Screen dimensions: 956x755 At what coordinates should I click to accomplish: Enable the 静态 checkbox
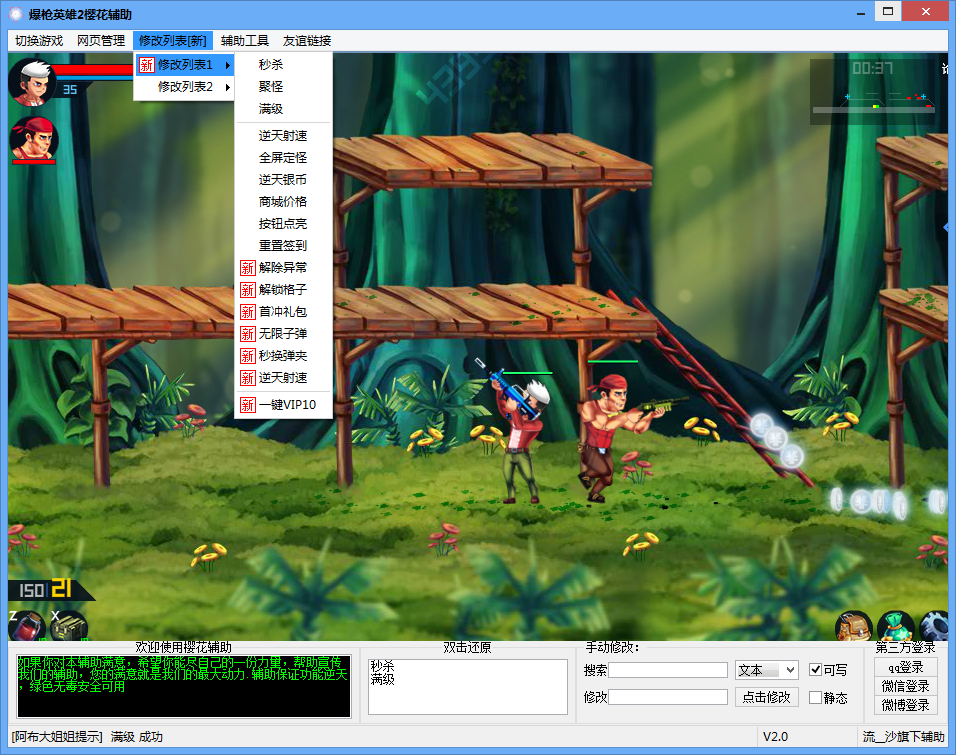pyautogui.click(x=815, y=697)
